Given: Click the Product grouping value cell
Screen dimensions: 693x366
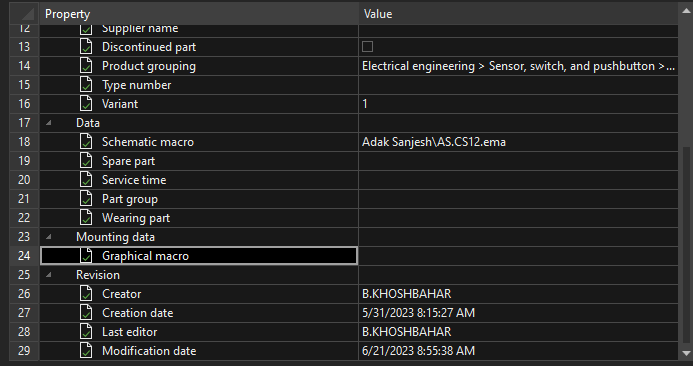Looking at the screenshot, I should pos(518,66).
